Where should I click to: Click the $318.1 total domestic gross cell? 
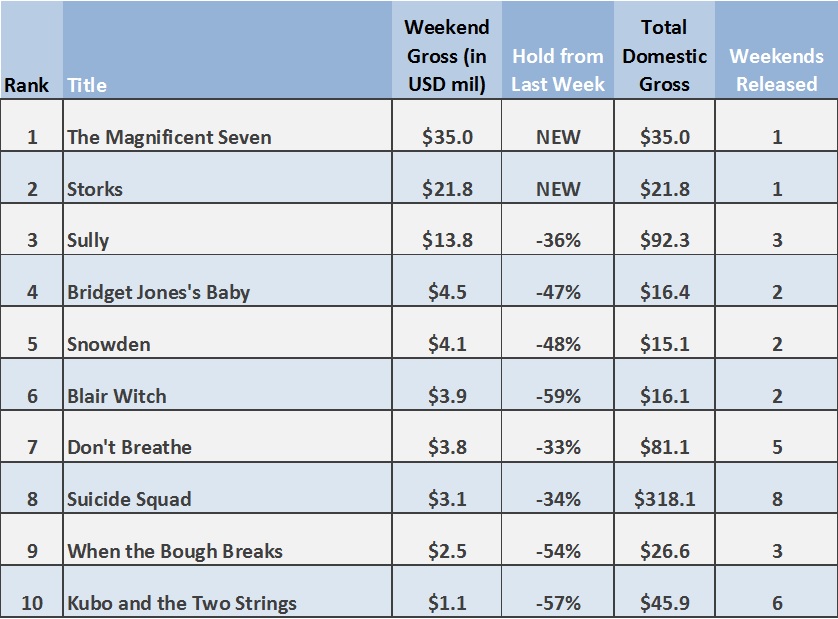(664, 499)
